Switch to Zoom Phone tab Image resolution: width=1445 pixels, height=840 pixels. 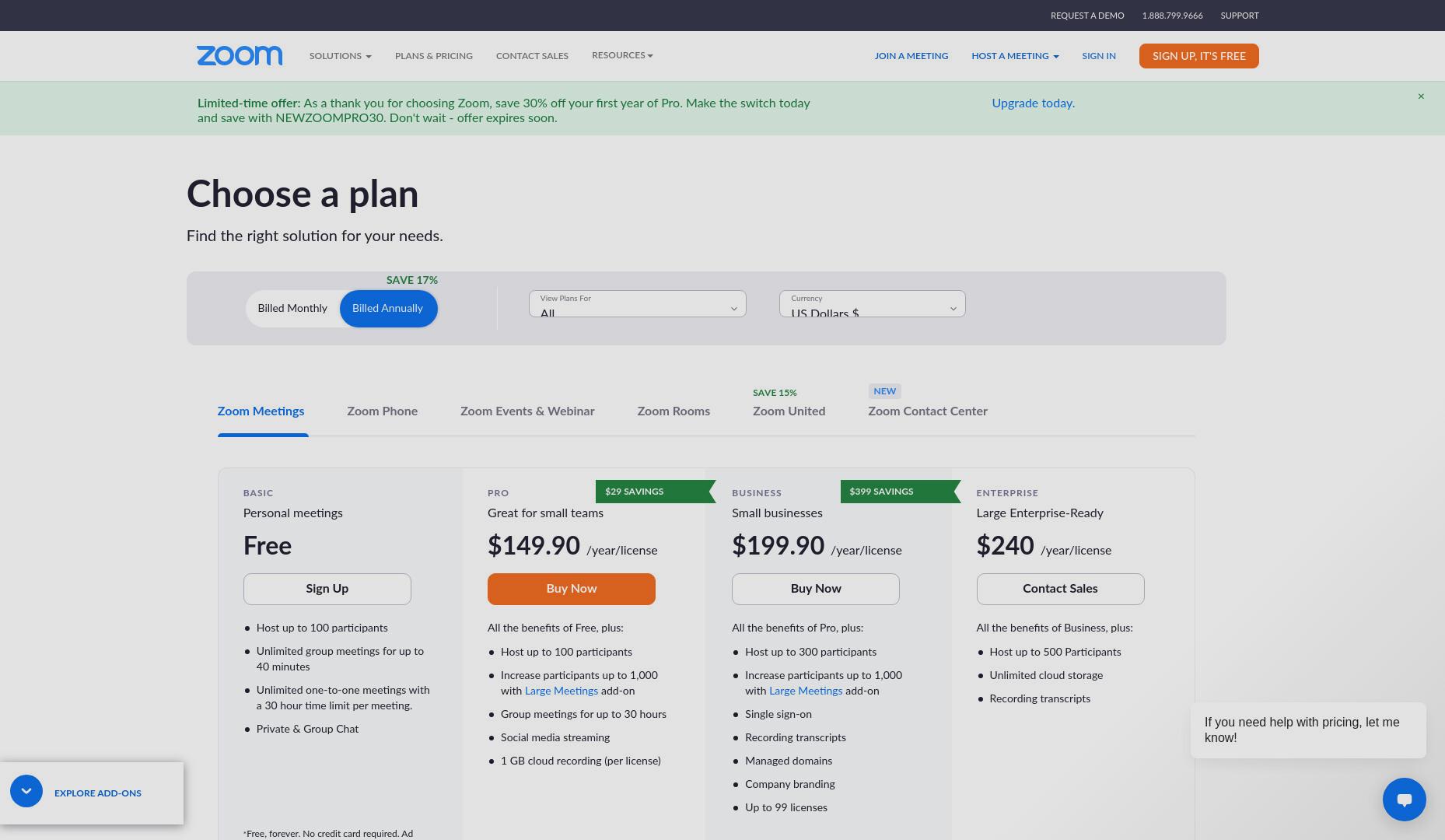[382, 411]
